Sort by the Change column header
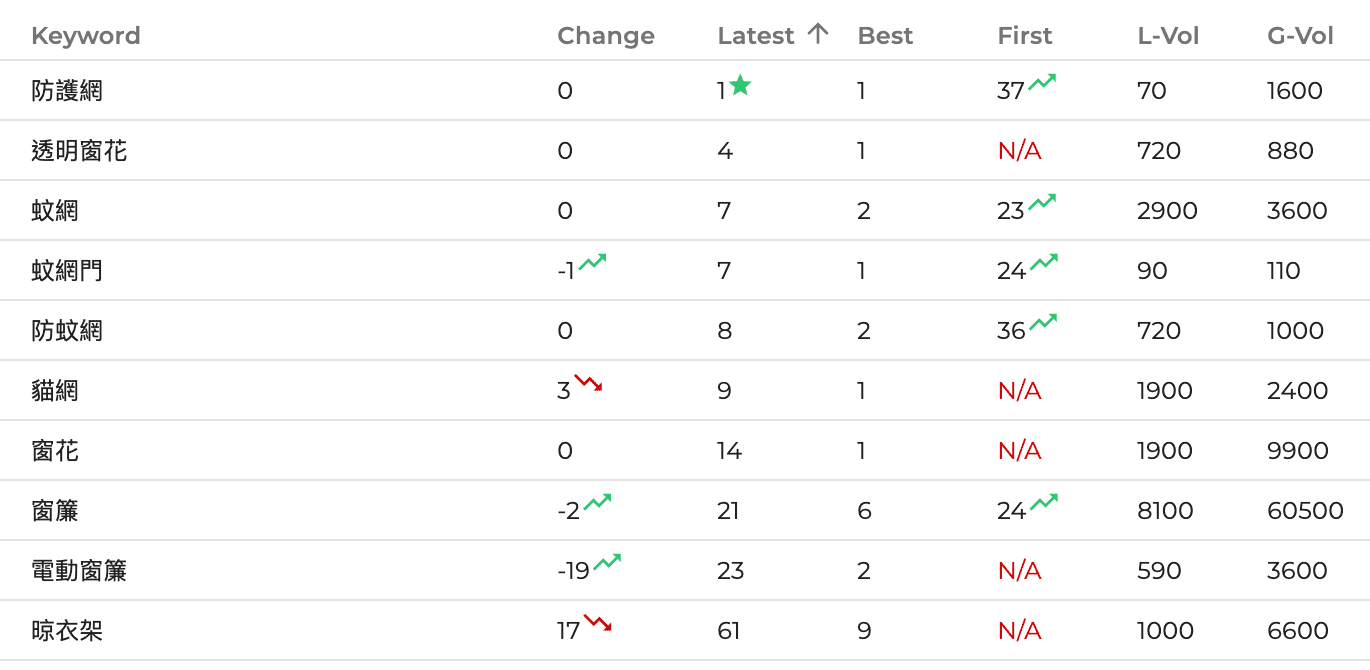Screen dimensions: 1370x670 coord(605,36)
